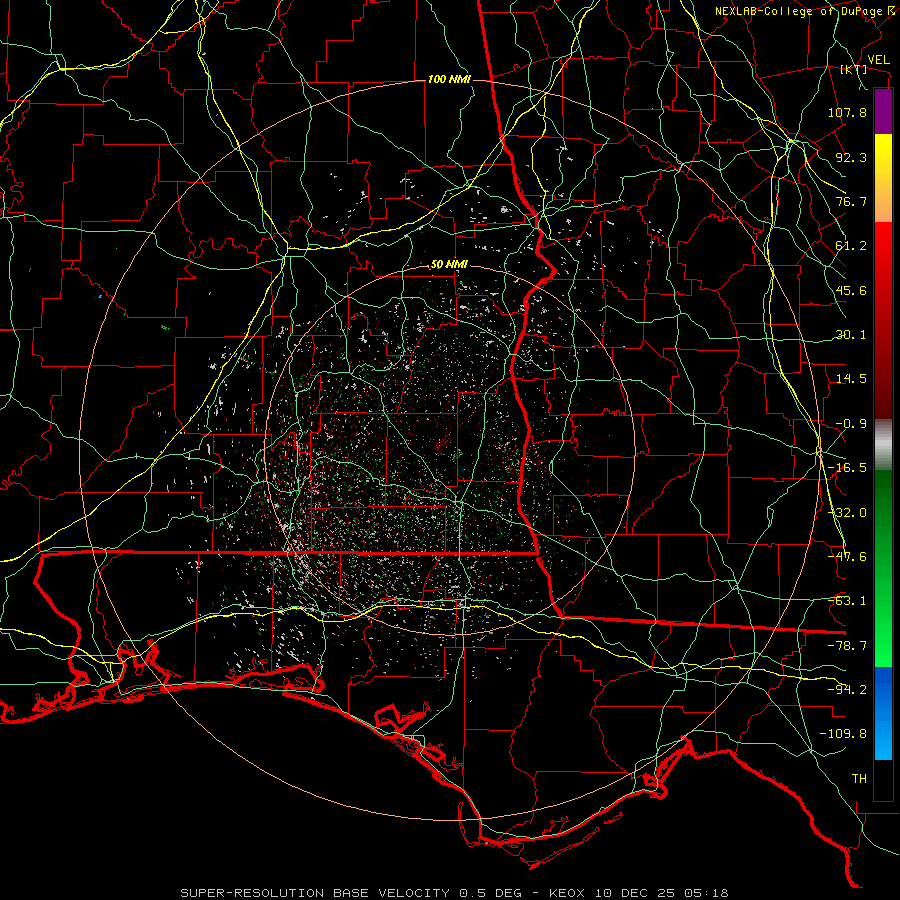Click the 92.3 velocity legend value

pyautogui.click(x=851, y=157)
